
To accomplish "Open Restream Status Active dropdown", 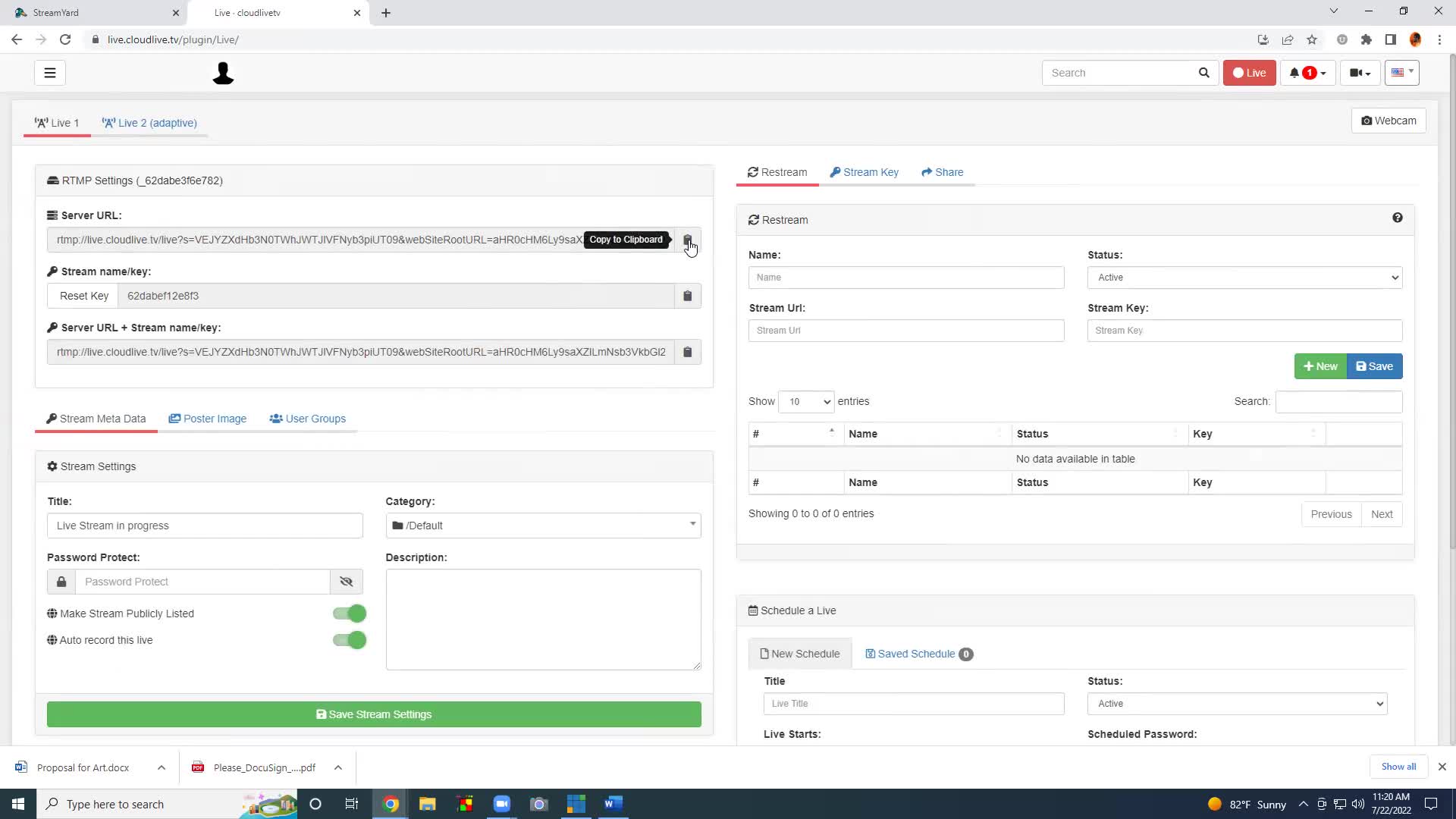I will point(1244,278).
